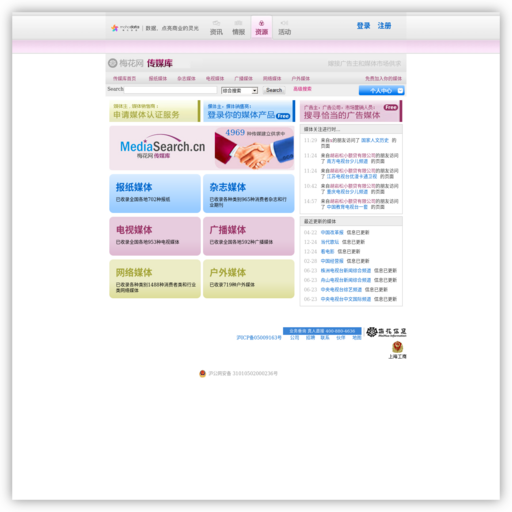Expand the 个人中心 dropdown arrow
The width and height of the screenshot is (512, 512).
coord(400,91)
